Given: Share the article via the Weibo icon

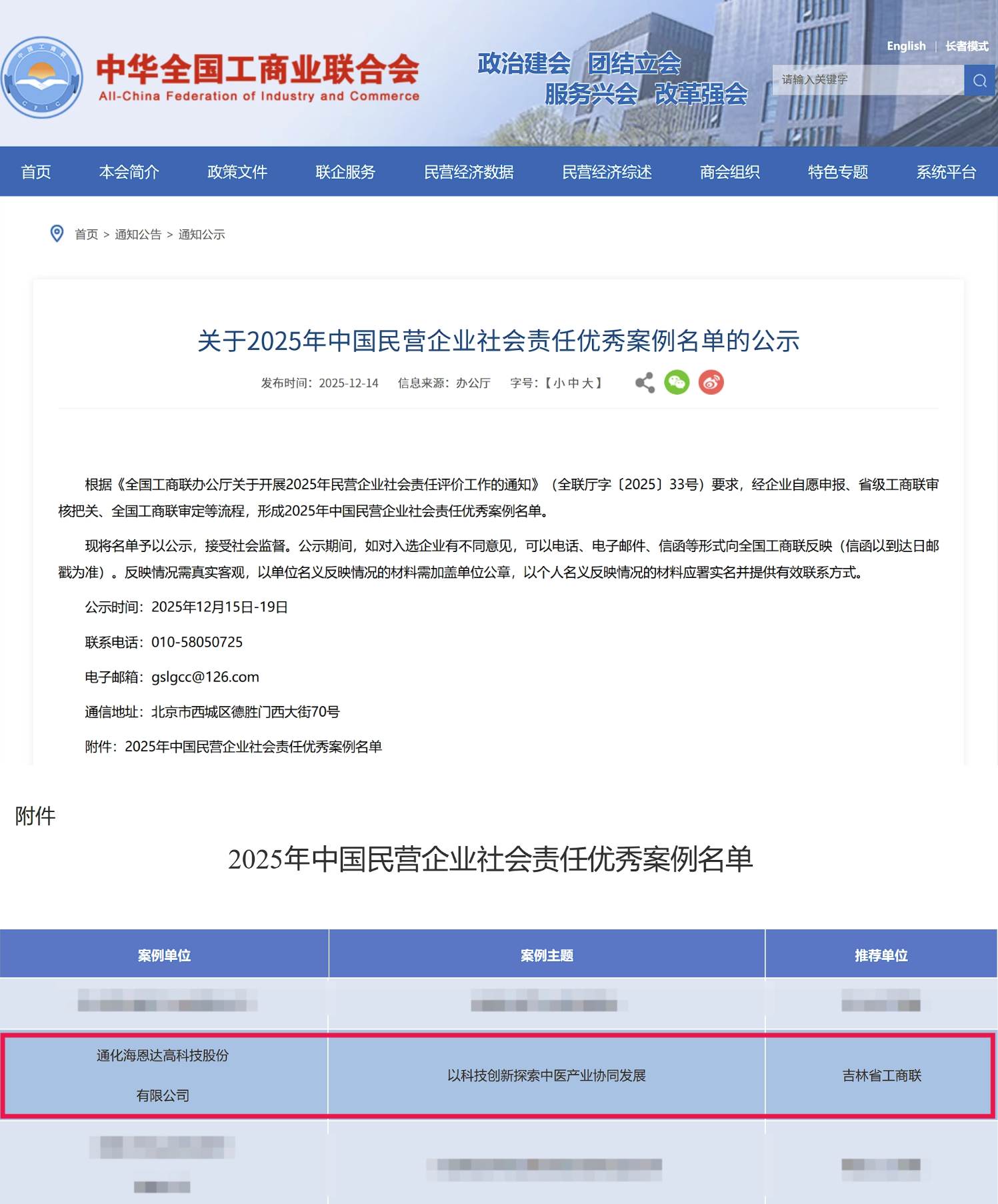Looking at the screenshot, I should [x=711, y=383].
